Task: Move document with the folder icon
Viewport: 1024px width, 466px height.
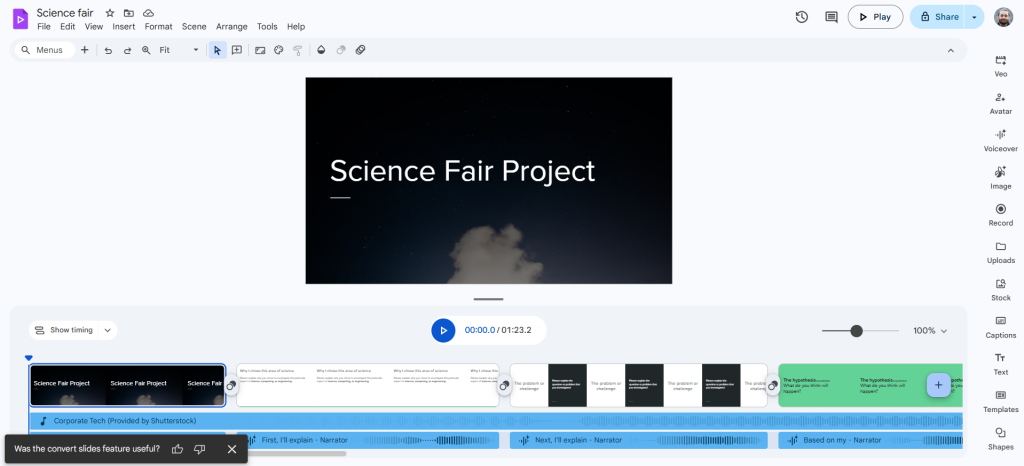Action: [x=129, y=13]
